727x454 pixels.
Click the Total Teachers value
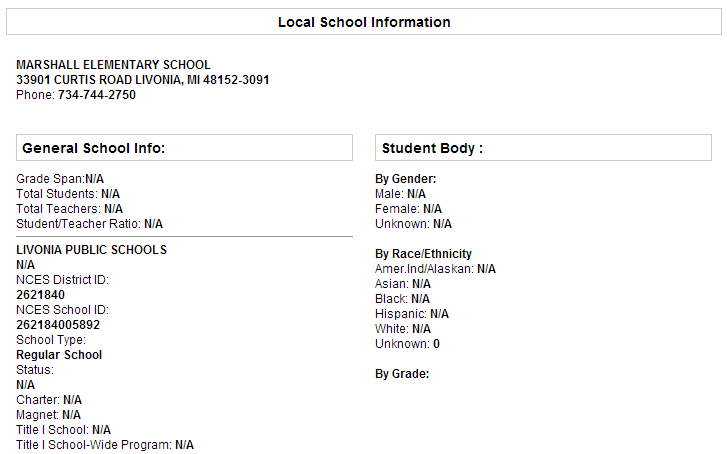[x=114, y=209]
